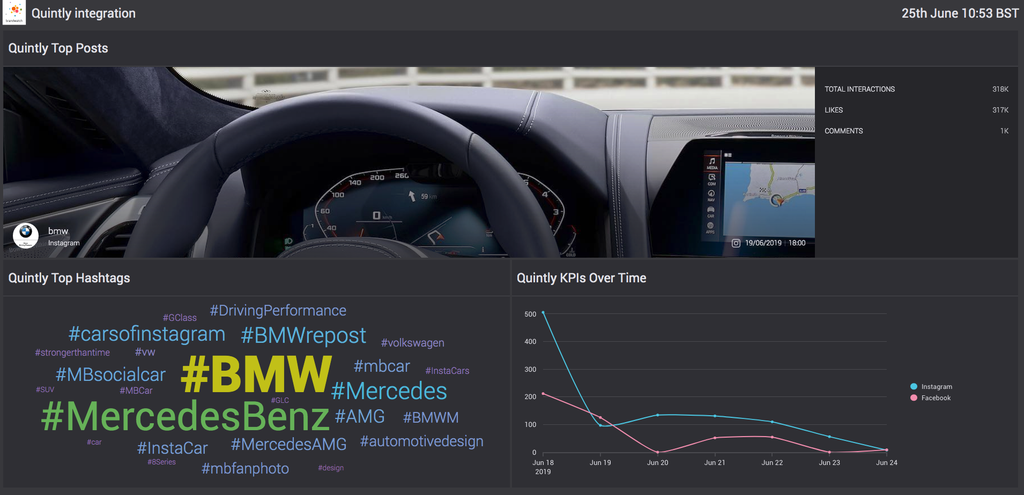Click the #DrivingPerformance hashtag

[x=278, y=311]
